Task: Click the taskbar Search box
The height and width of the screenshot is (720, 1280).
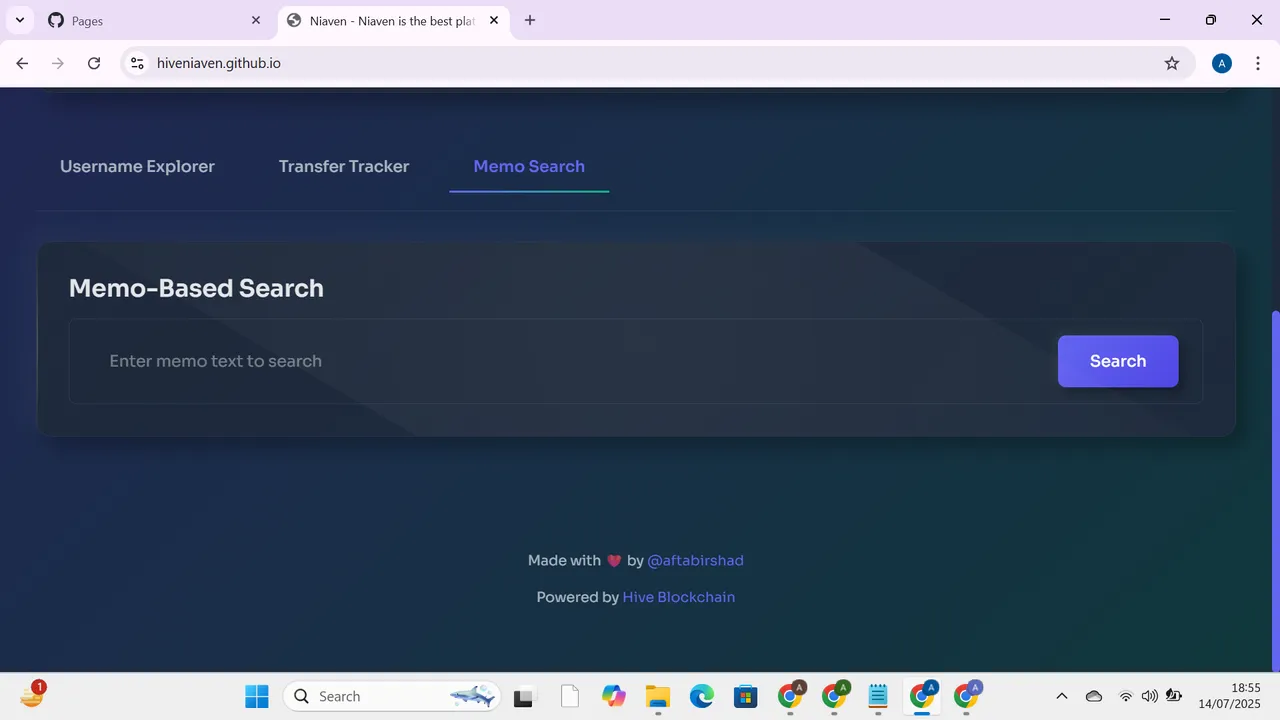Action: (x=391, y=696)
